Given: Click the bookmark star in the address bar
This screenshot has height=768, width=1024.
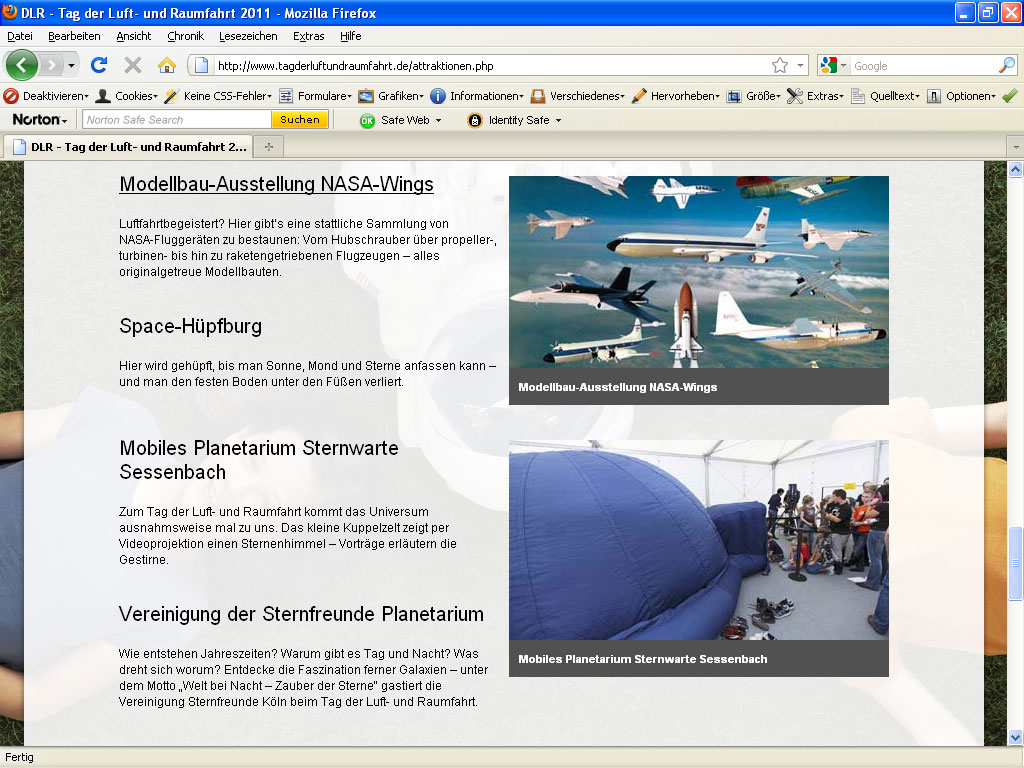Looking at the screenshot, I should (x=779, y=65).
